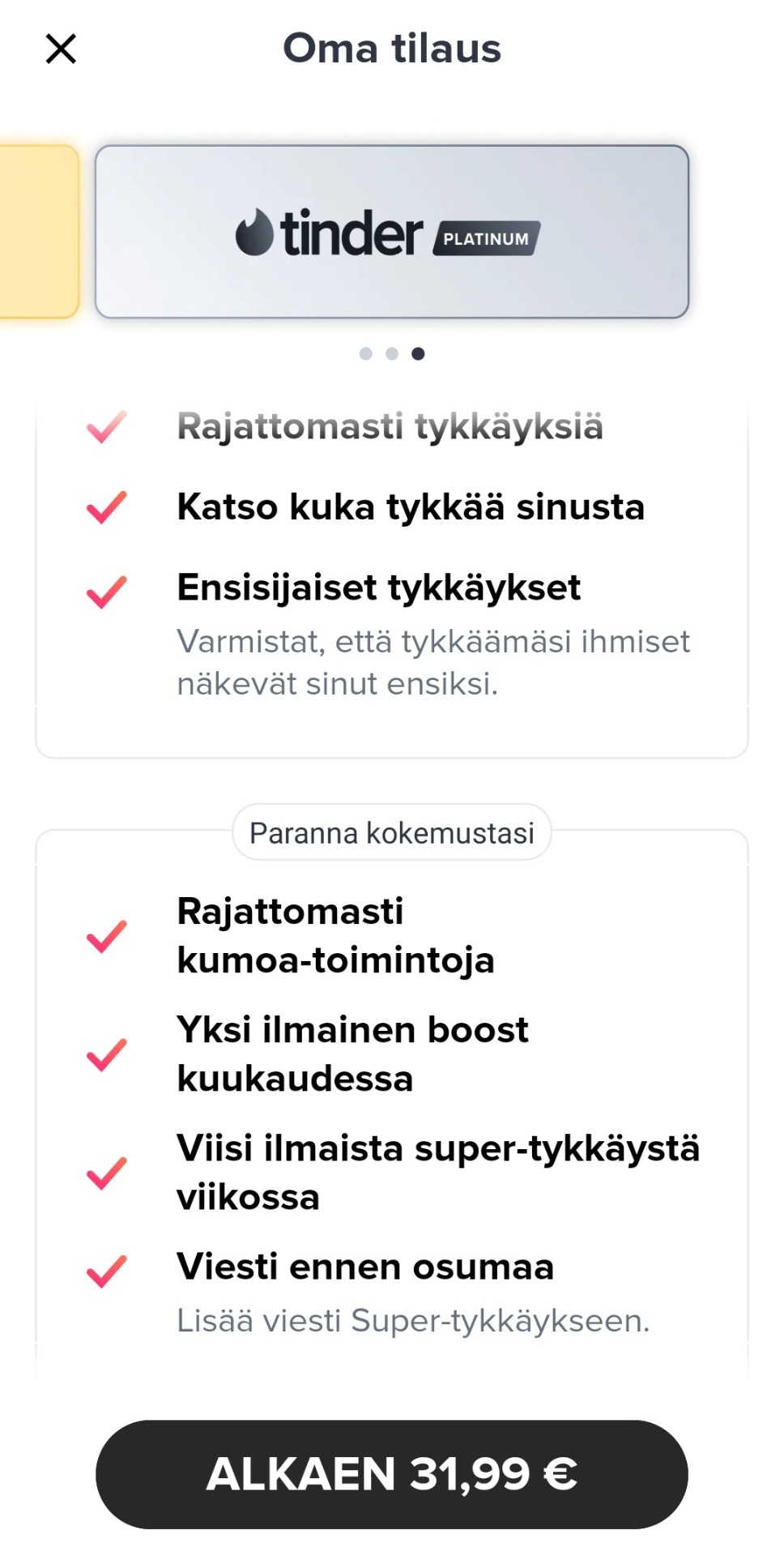Tap checkmark beside Katso kuka tykkää sinusta
The image size is (784, 1556).
106,507
